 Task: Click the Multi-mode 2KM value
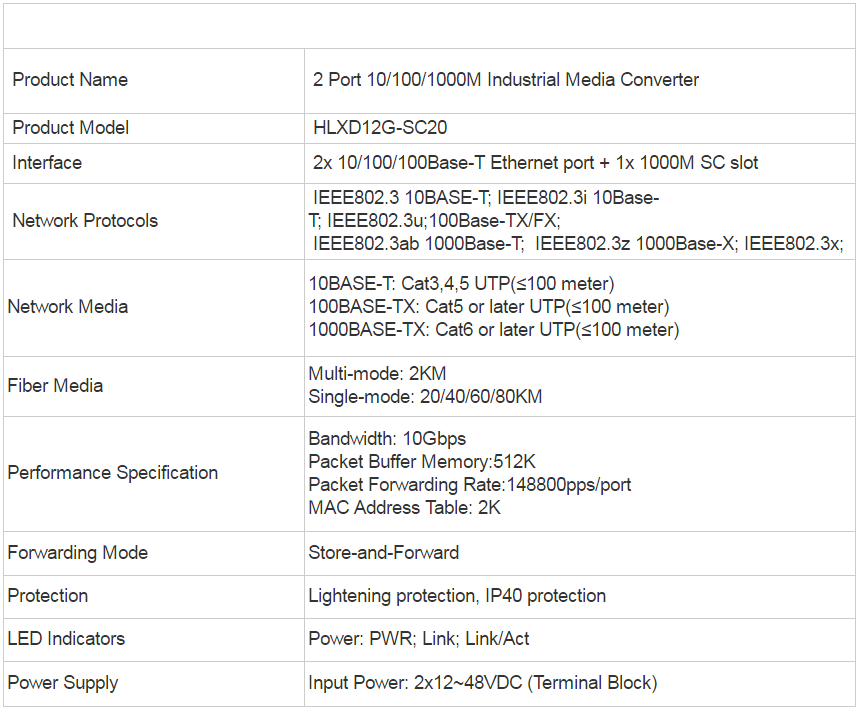click(x=377, y=374)
